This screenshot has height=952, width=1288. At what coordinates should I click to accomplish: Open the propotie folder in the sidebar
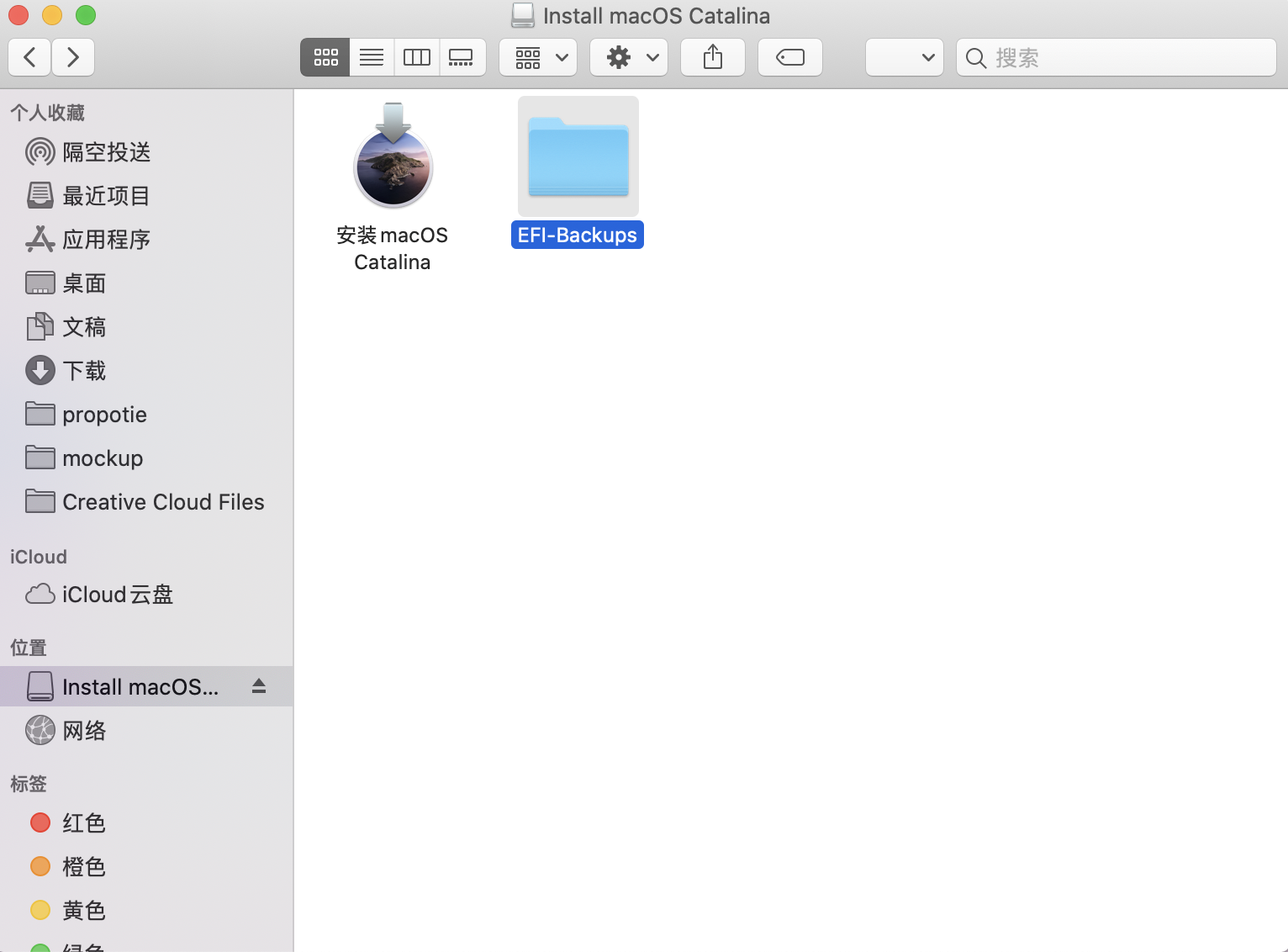click(147, 415)
